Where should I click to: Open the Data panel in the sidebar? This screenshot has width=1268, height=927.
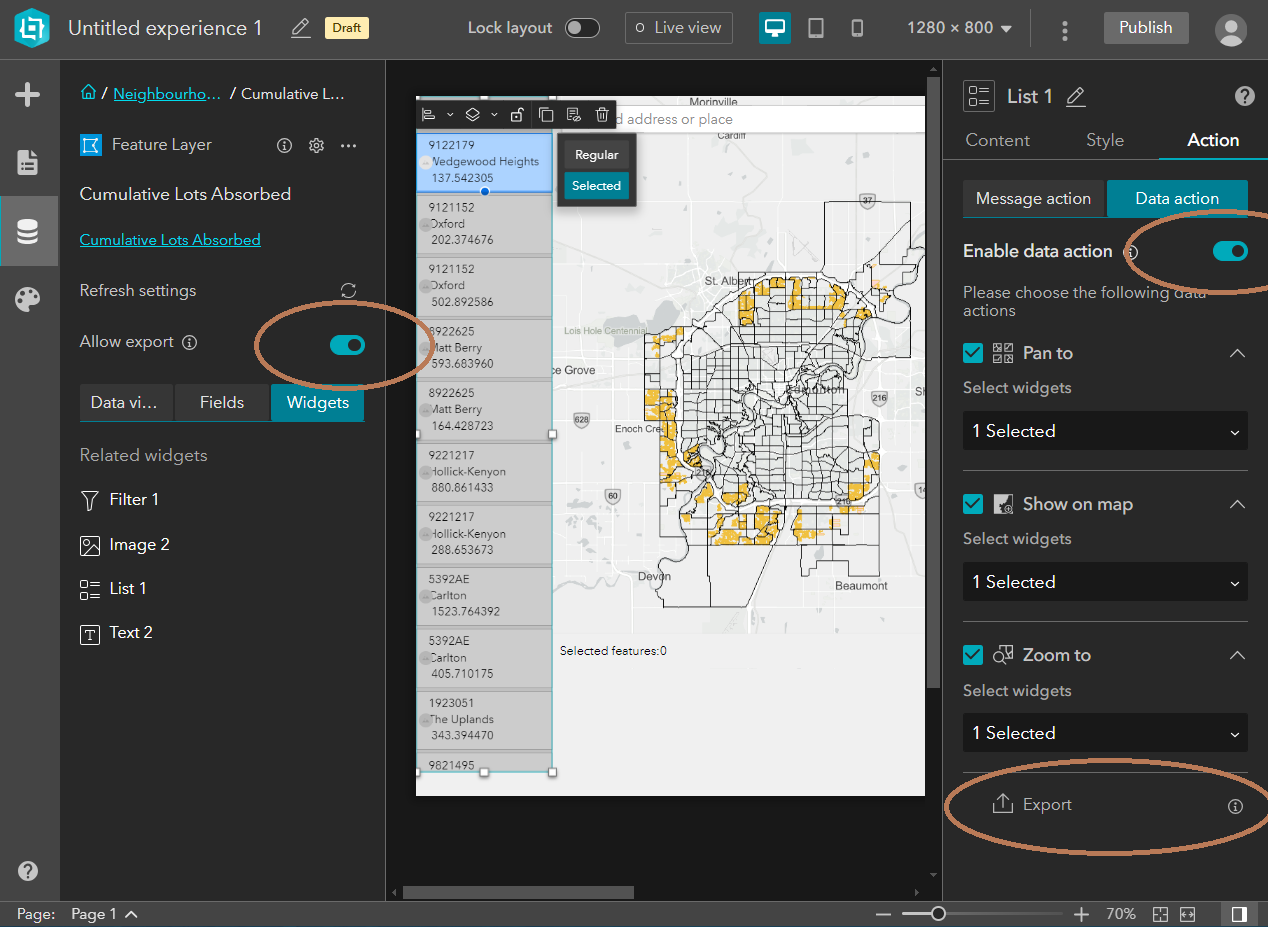pyautogui.click(x=29, y=231)
